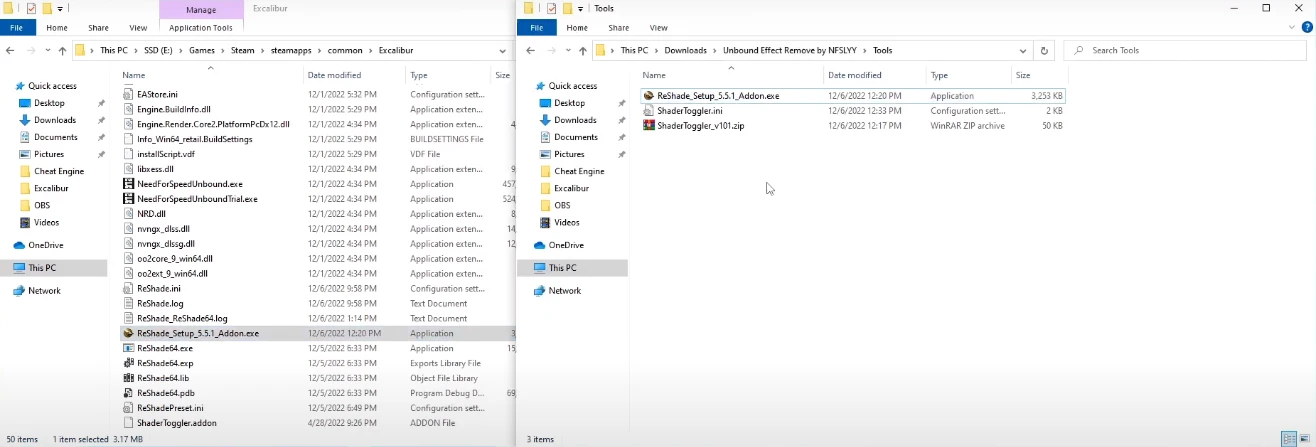This screenshot has height=447, width=1316.
Task: Click the ReShade_Setup_5.5.1_Addon.exe icon in Tools window
Action: tap(649, 96)
